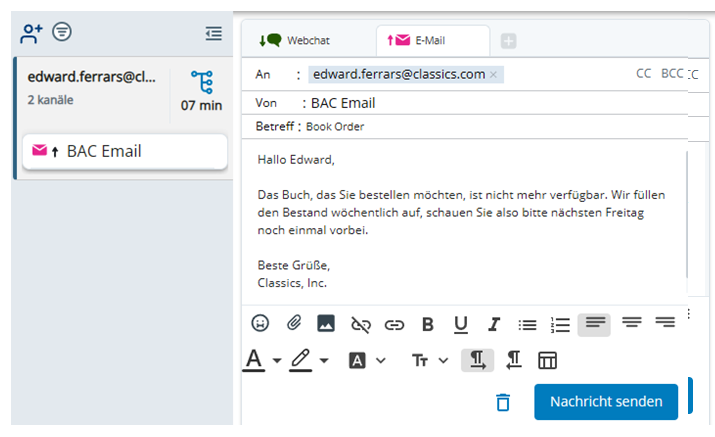The image size is (715, 437).
Task: Click the Beste Grüße line
Action: pyautogui.click(x=294, y=265)
